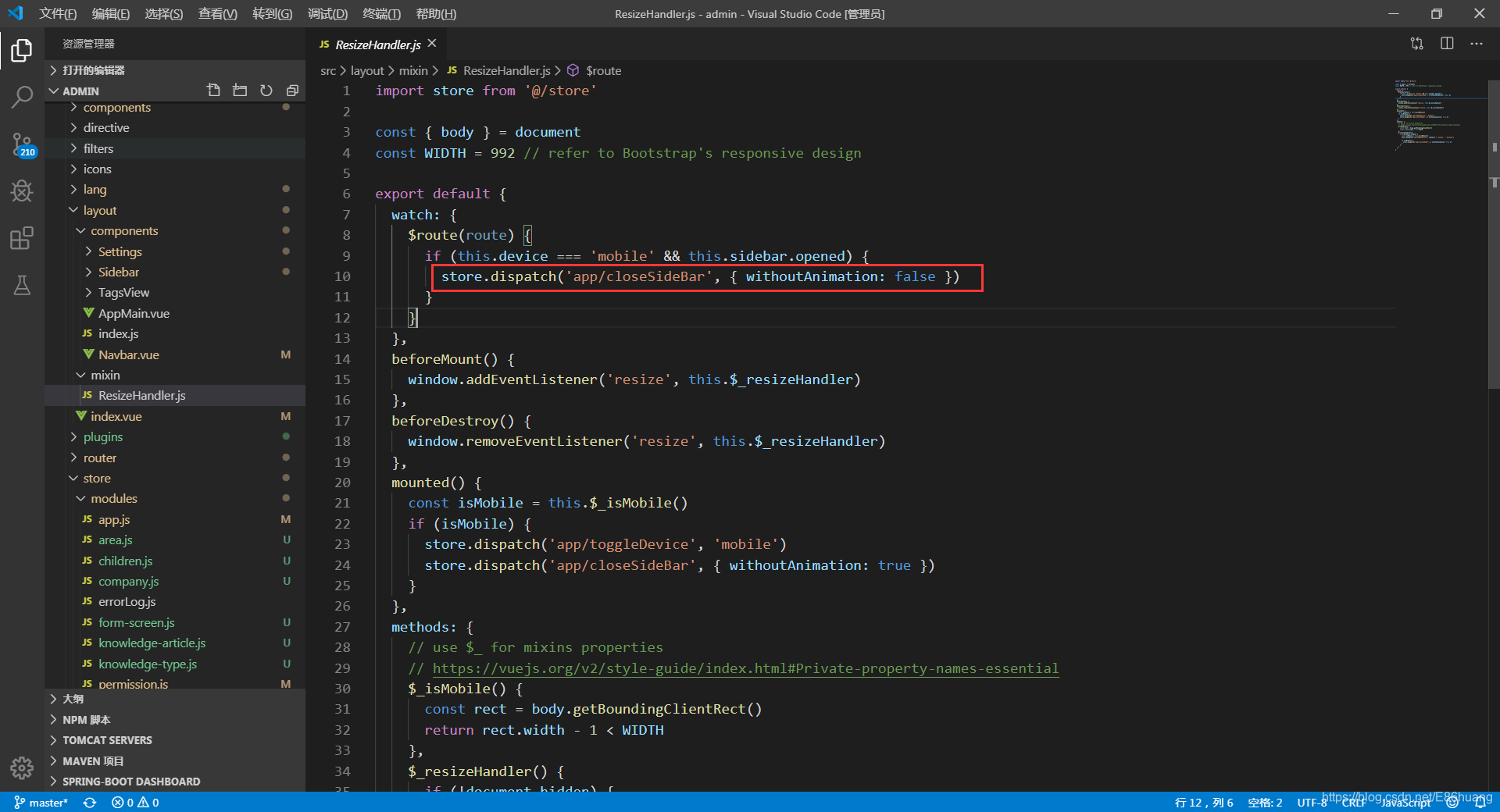Create a new folder in ADMIN explorer
This screenshot has width=1500, height=812.
click(240, 91)
